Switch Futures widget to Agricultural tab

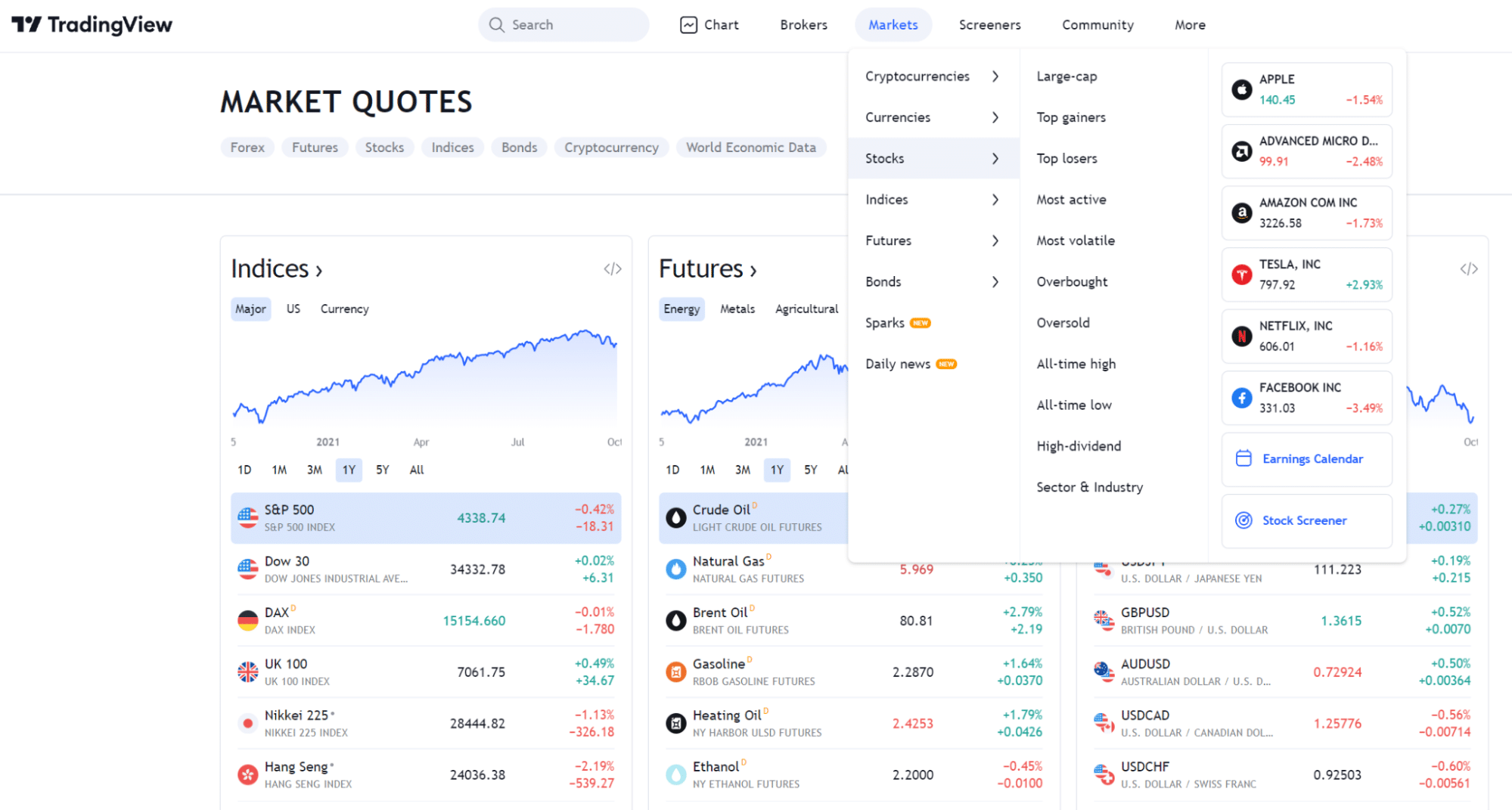tap(806, 309)
